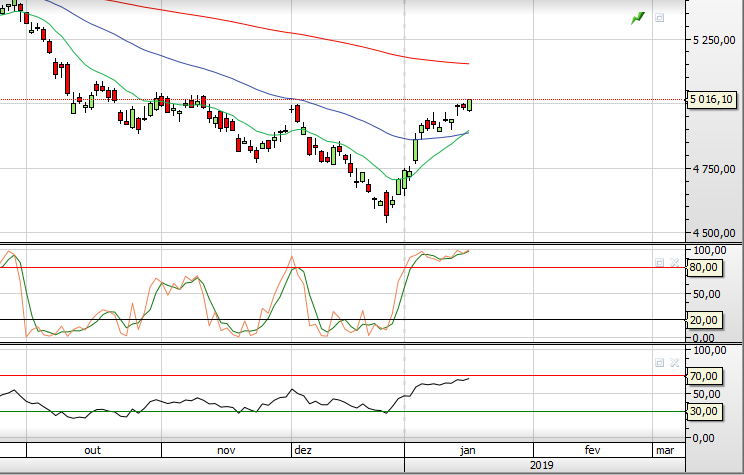Click the 5 250,00 price axis value
The image size is (744, 475).
coord(714,40)
